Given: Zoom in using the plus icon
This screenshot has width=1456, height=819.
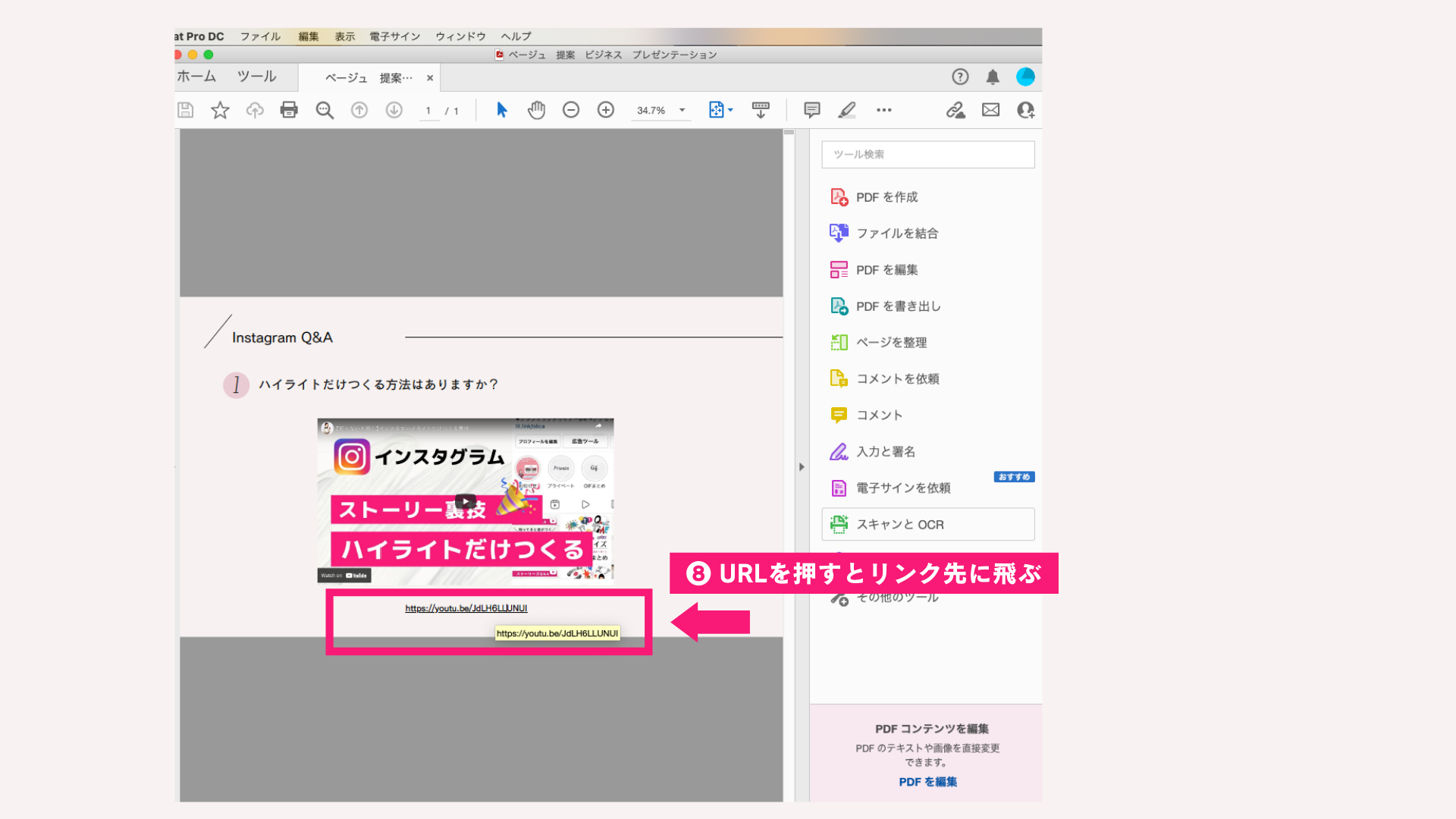Looking at the screenshot, I should (605, 110).
